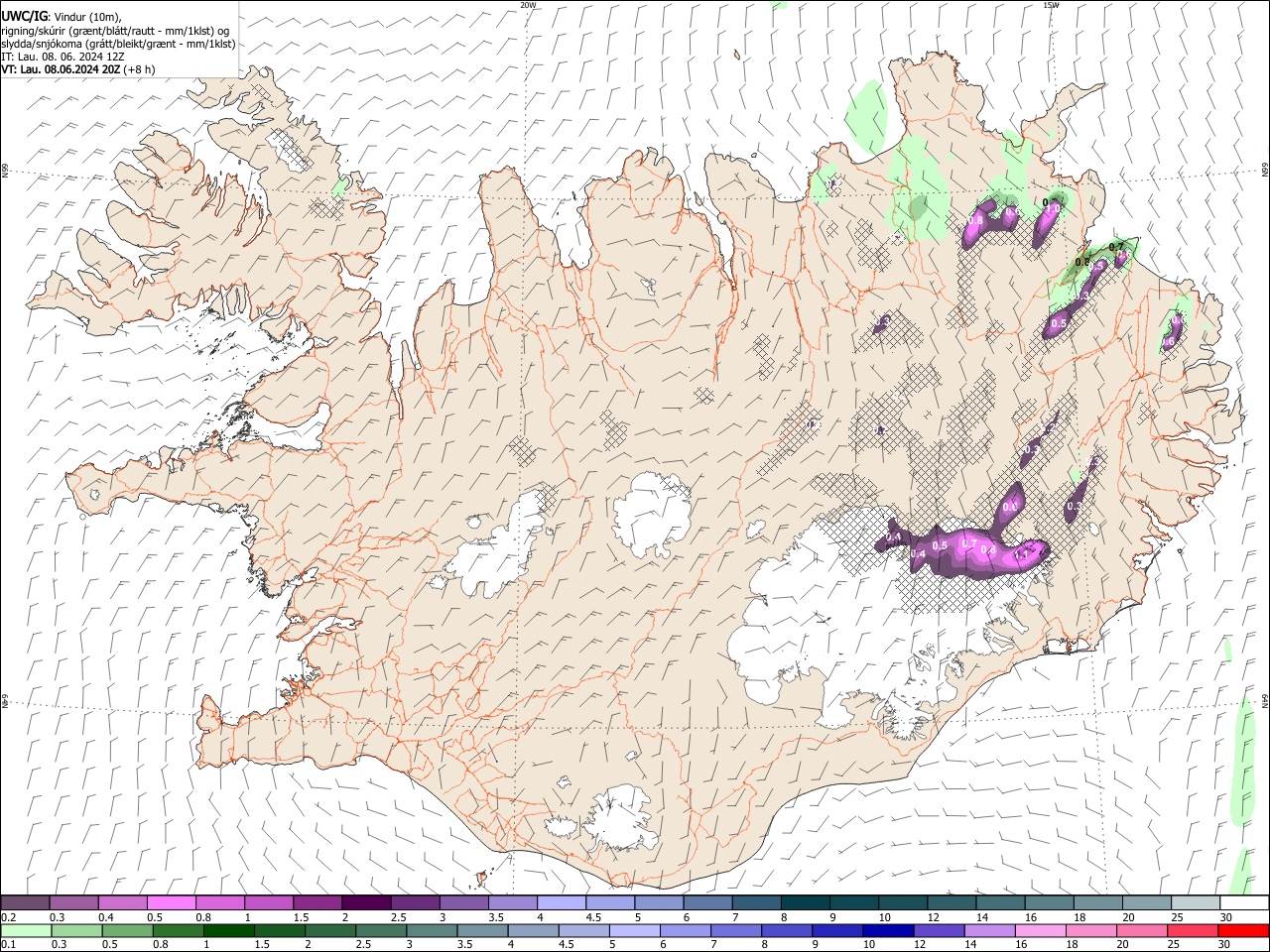
Task: Click the black '0.8' precipitation value on map
Action: click(x=1082, y=263)
